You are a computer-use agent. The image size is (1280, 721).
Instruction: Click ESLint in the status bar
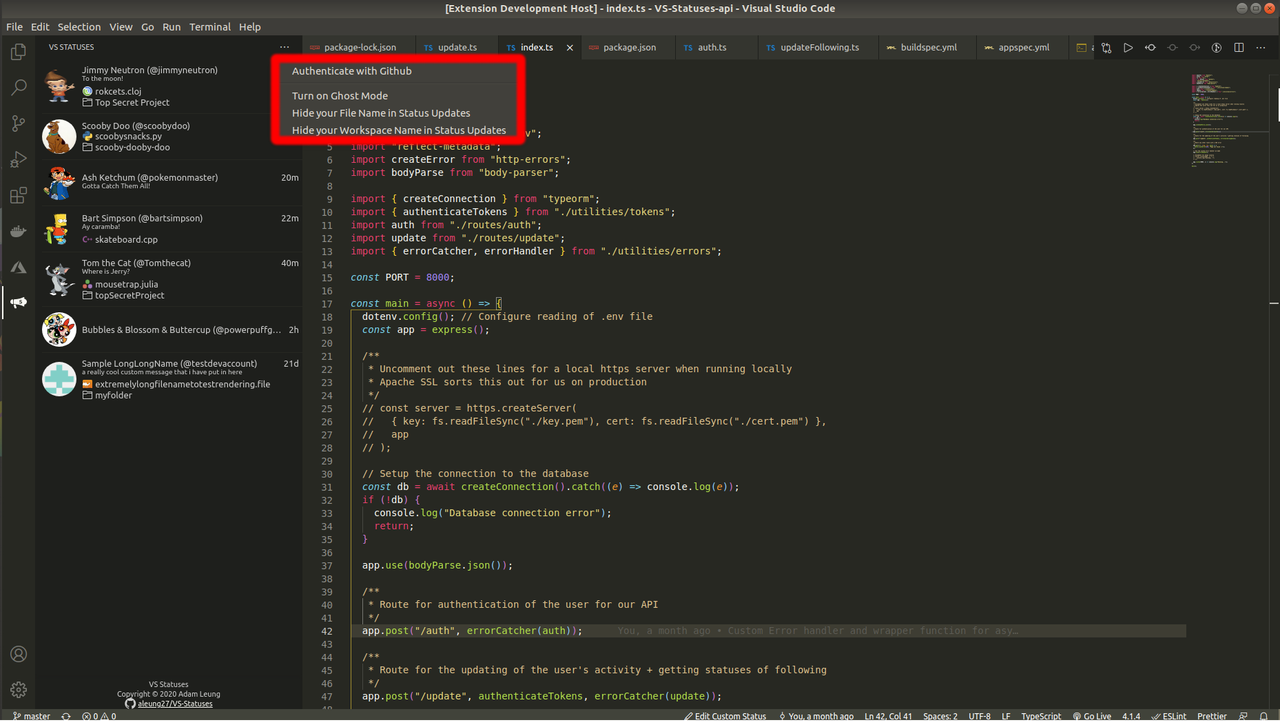(1168, 716)
